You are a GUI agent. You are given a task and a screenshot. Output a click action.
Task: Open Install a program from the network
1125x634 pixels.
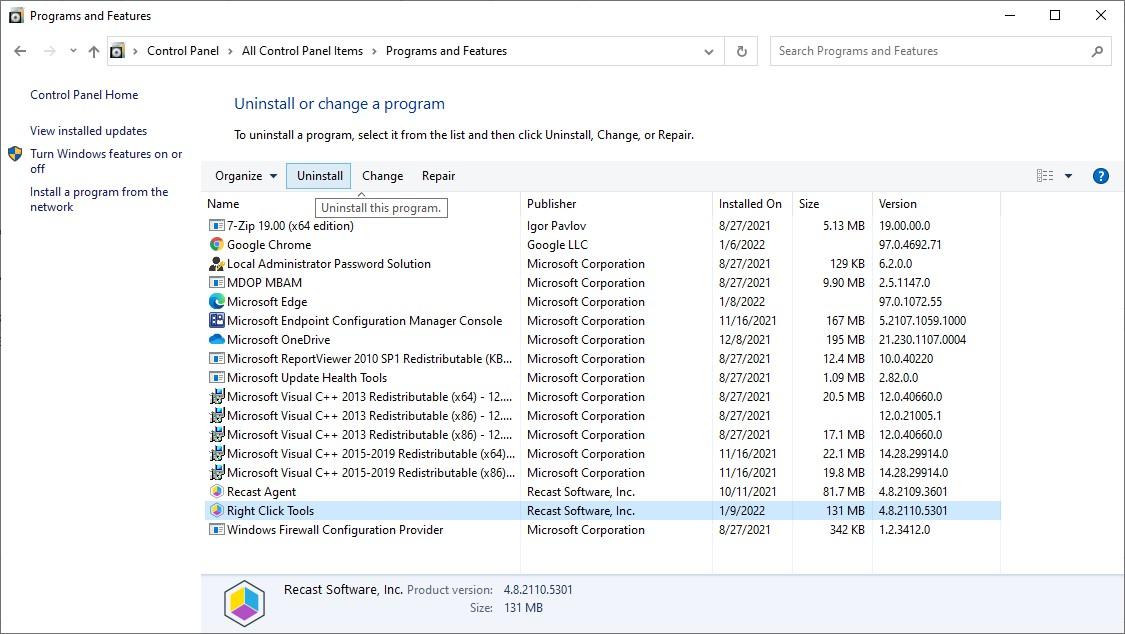[x=99, y=199]
